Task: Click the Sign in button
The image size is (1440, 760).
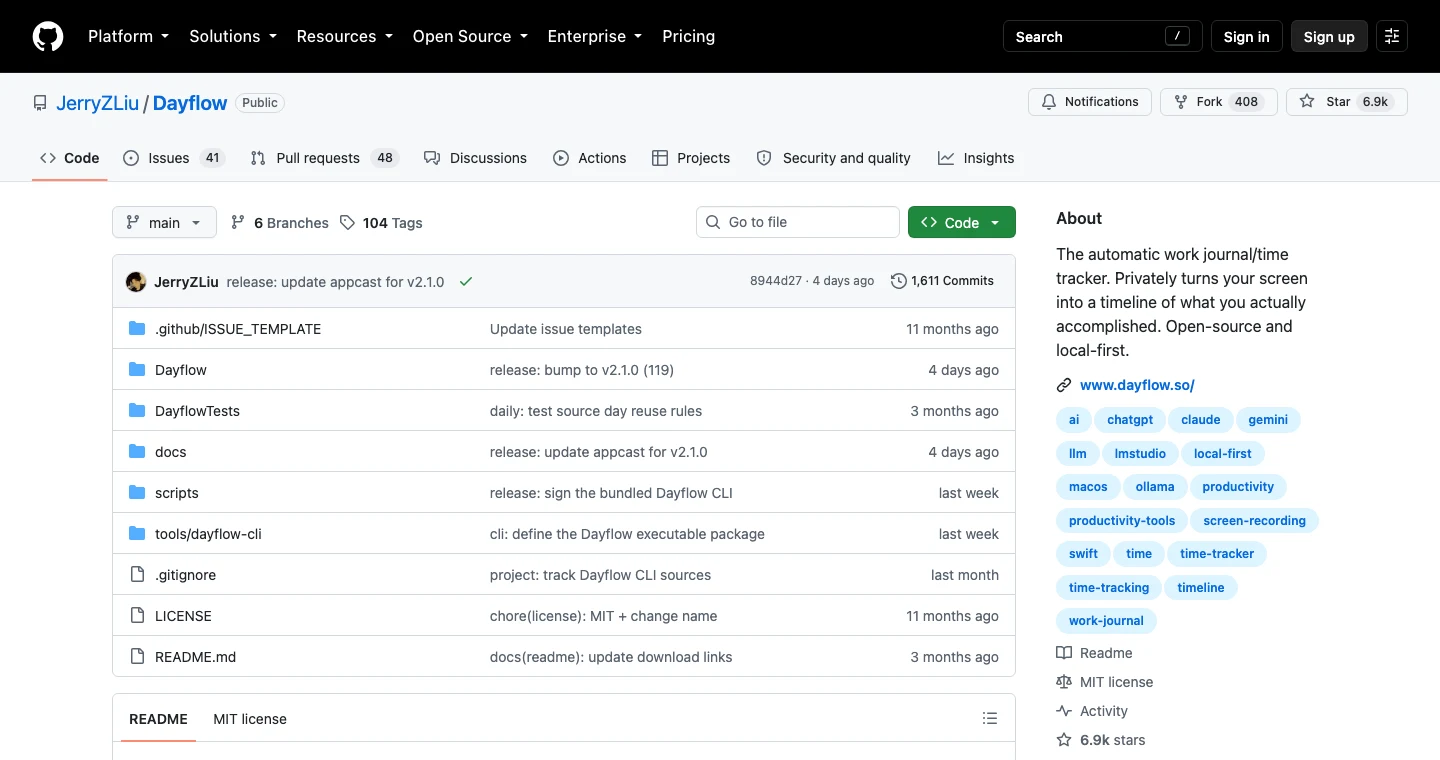Action: pos(1246,36)
